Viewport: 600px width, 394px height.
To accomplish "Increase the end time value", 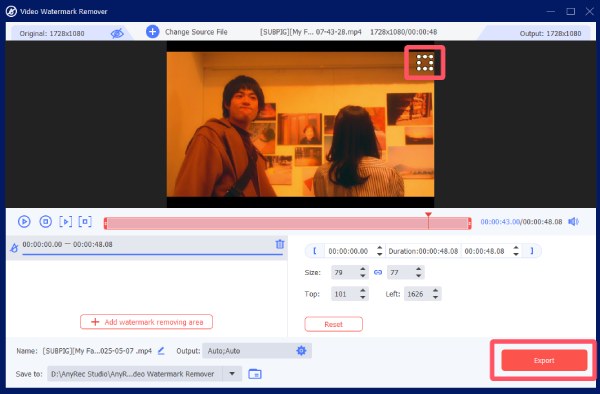I will 516,248.
